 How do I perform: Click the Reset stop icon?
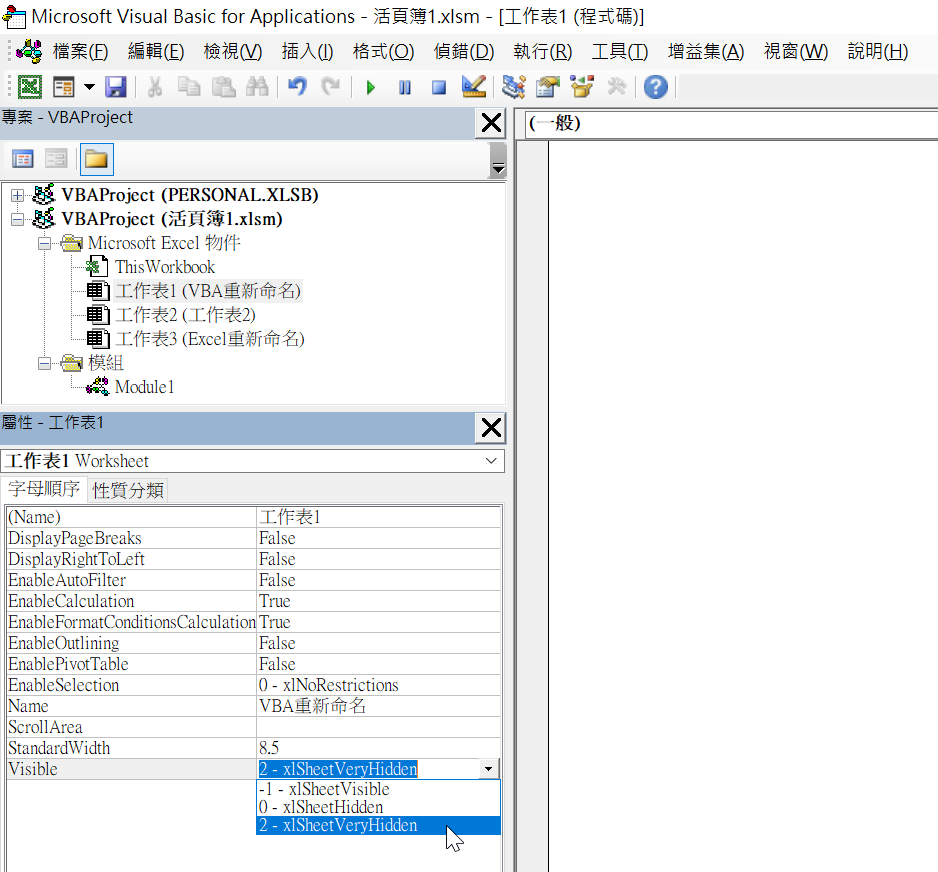click(439, 88)
